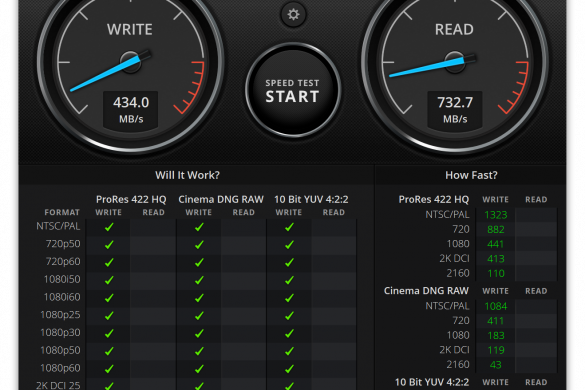
Task: Click Cinema DNG RAW write checkmark for 1080p30
Action: click(199, 333)
